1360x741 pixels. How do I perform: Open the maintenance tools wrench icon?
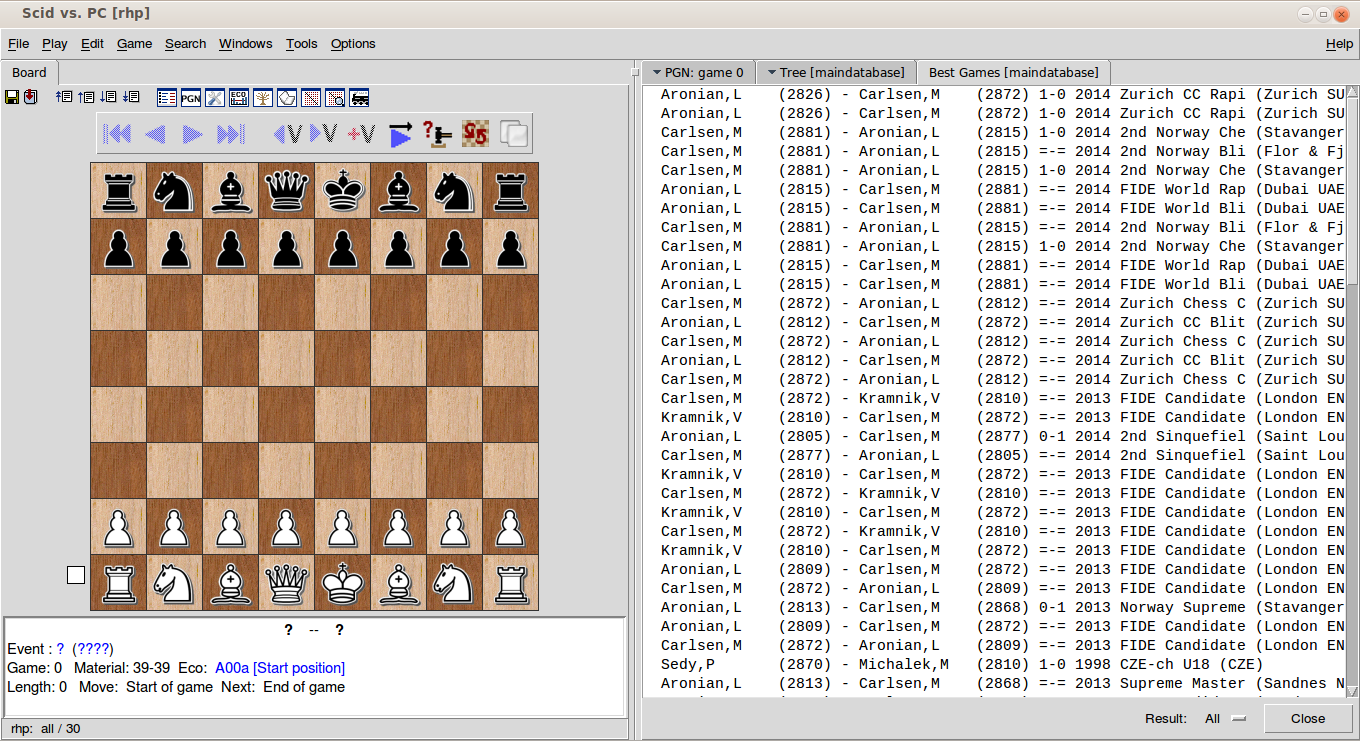215,98
